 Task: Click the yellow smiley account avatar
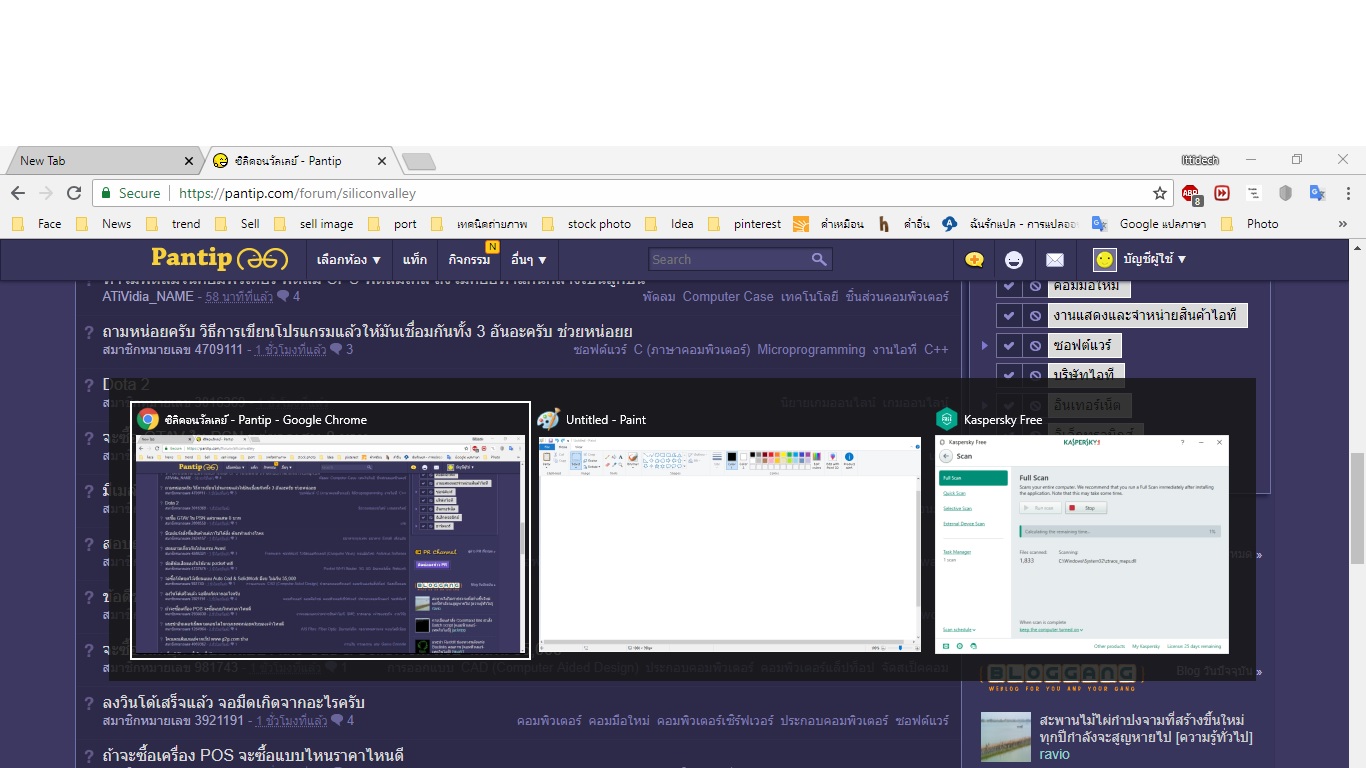click(1104, 260)
